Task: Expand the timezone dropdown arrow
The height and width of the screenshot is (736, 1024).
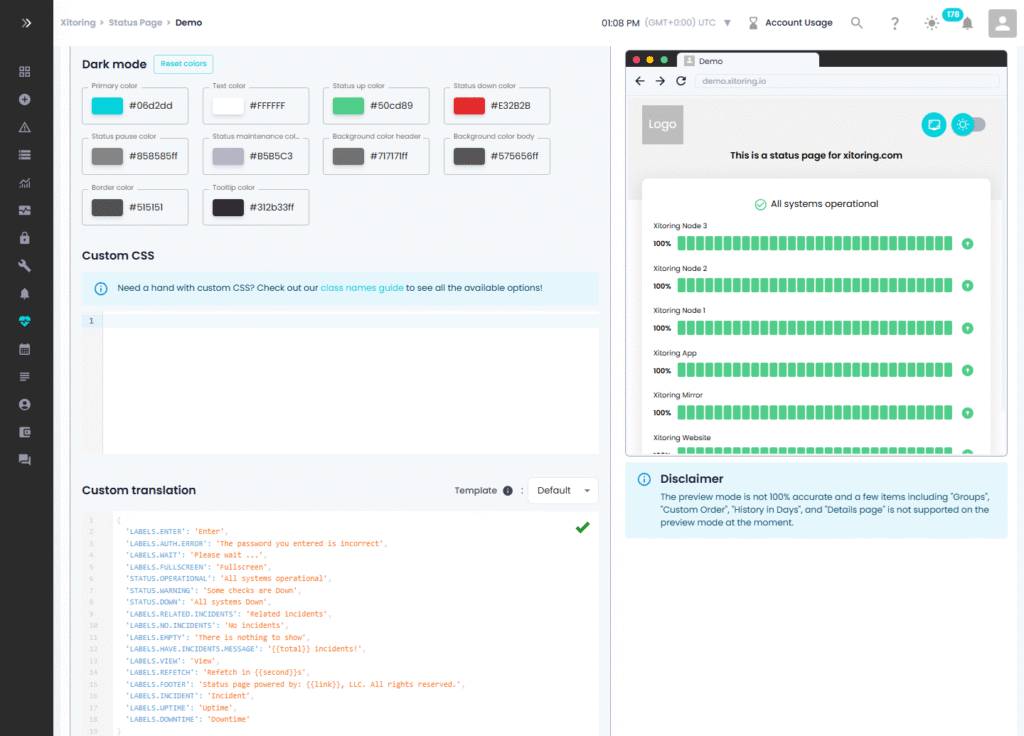Action: click(x=727, y=23)
